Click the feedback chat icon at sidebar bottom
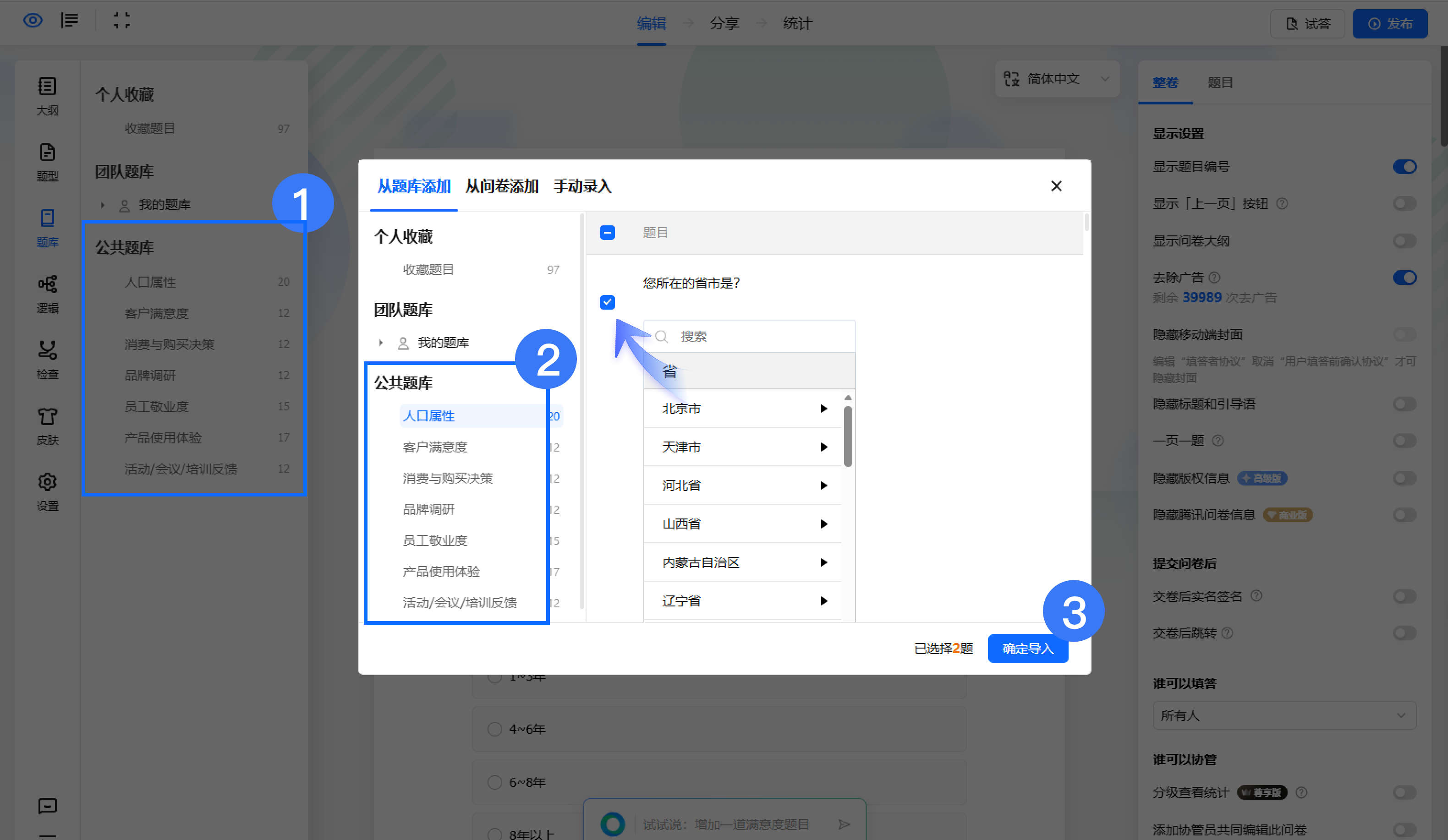Viewport: 1448px width, 840px height. [x=47, y=806]
